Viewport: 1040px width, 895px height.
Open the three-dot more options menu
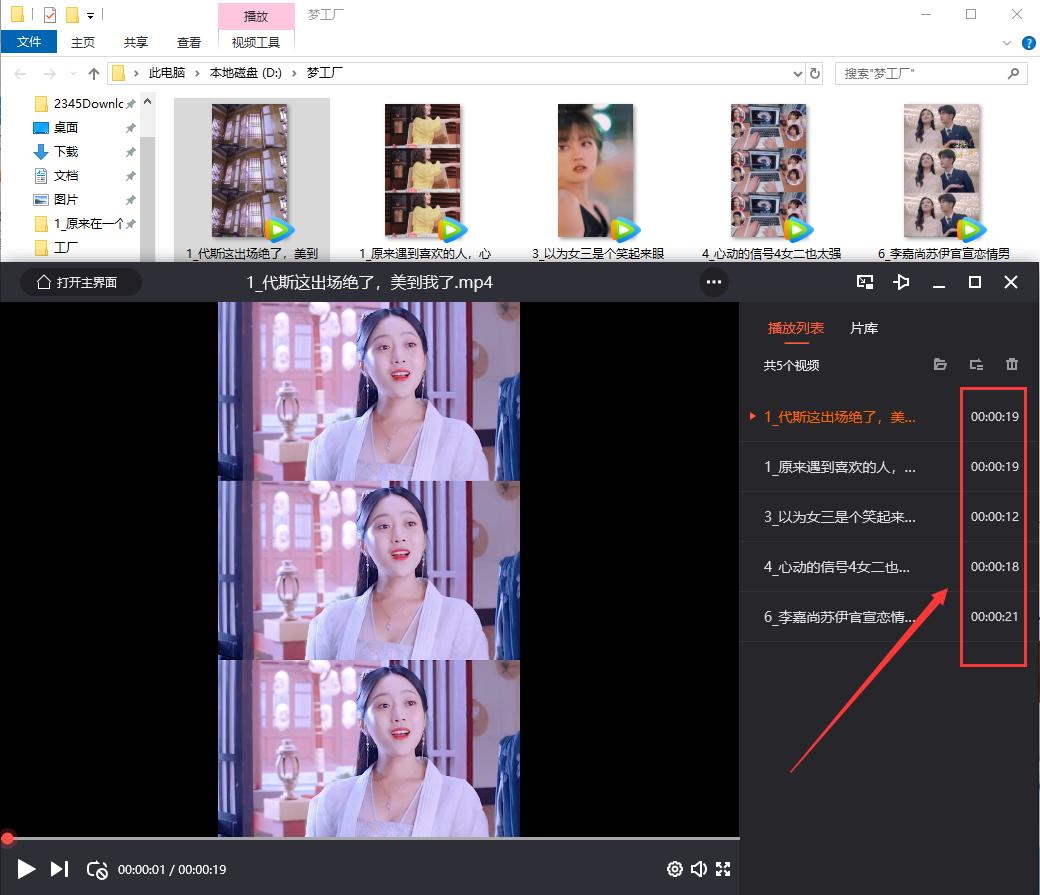713,283
